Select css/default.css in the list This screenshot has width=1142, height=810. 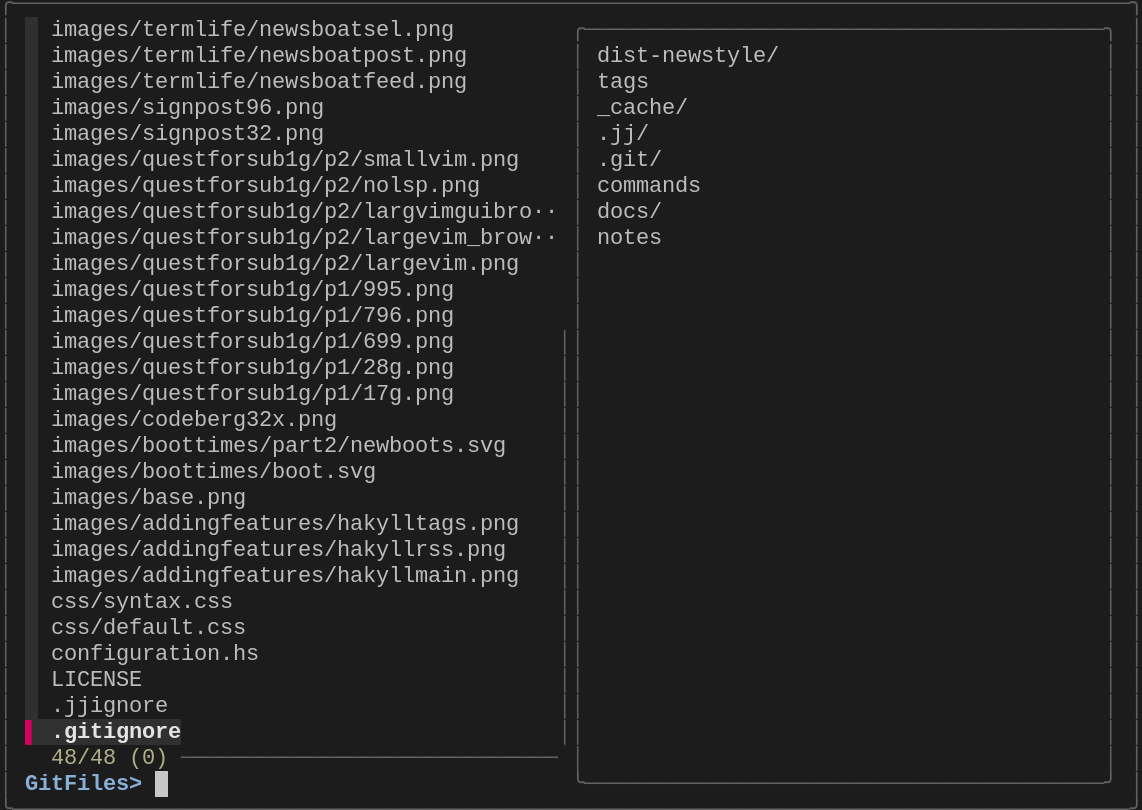[148, 627]
